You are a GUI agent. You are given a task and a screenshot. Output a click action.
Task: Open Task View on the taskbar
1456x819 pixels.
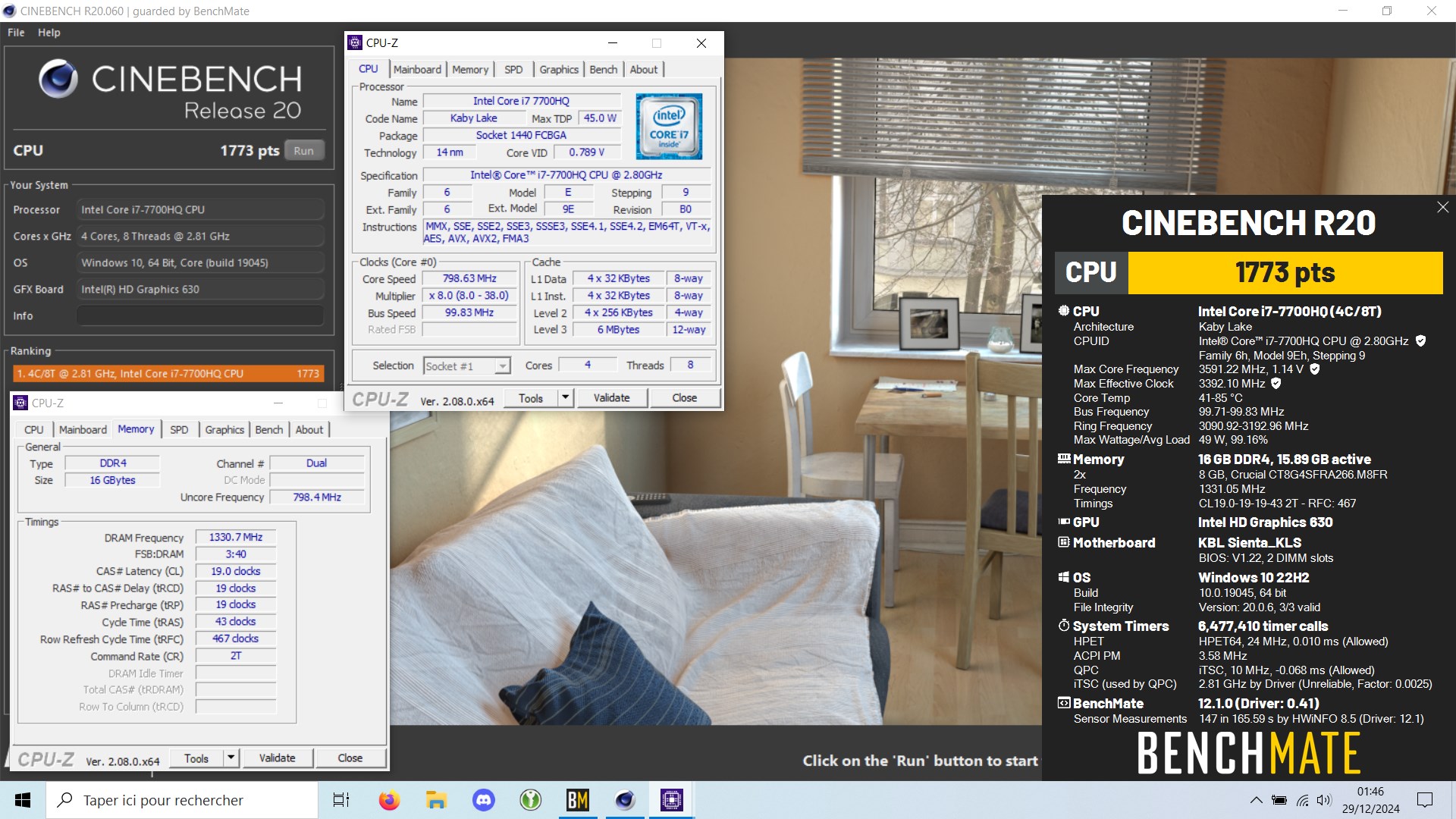[341, 800]
